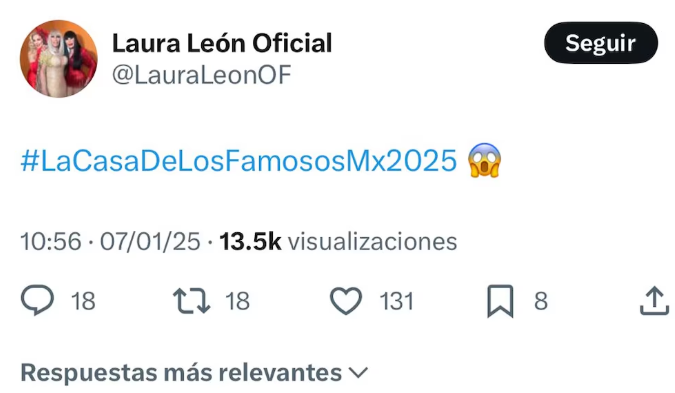Click the reply count 18 next to bubble
The height and width of the screenshot is (393, 675).
pyautogui.click(x=83, y=301)
